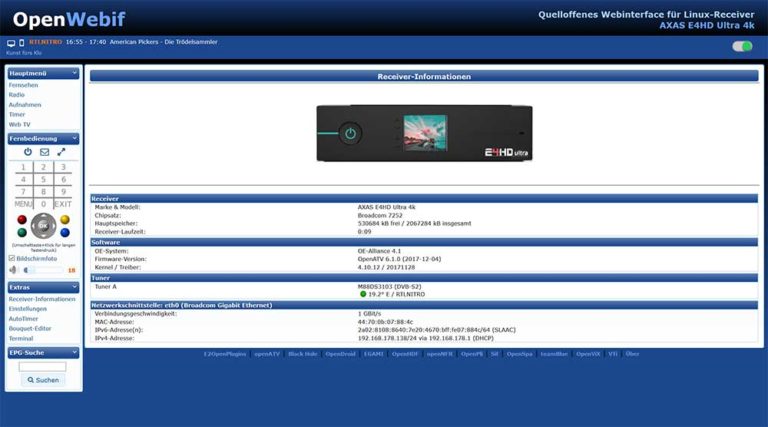The width and height of the screenshot is (768, 427).
Task: Click the volume slider bar
Action: tap(43, 270)
